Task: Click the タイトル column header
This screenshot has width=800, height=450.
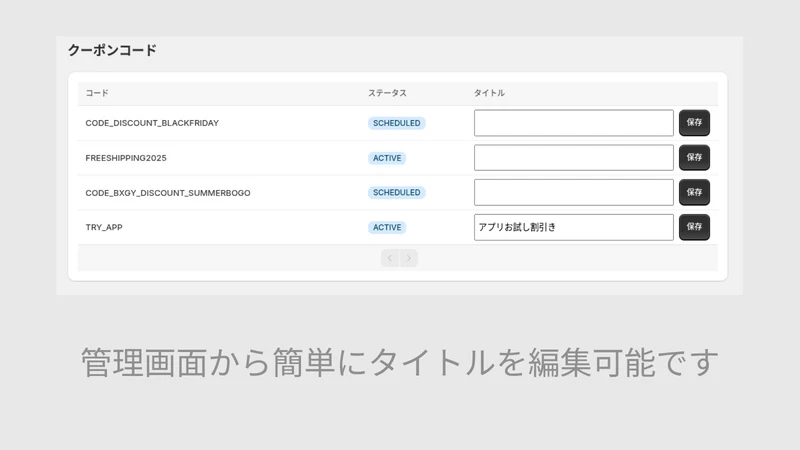Action: pyautogui.click(x=489, y=93)
